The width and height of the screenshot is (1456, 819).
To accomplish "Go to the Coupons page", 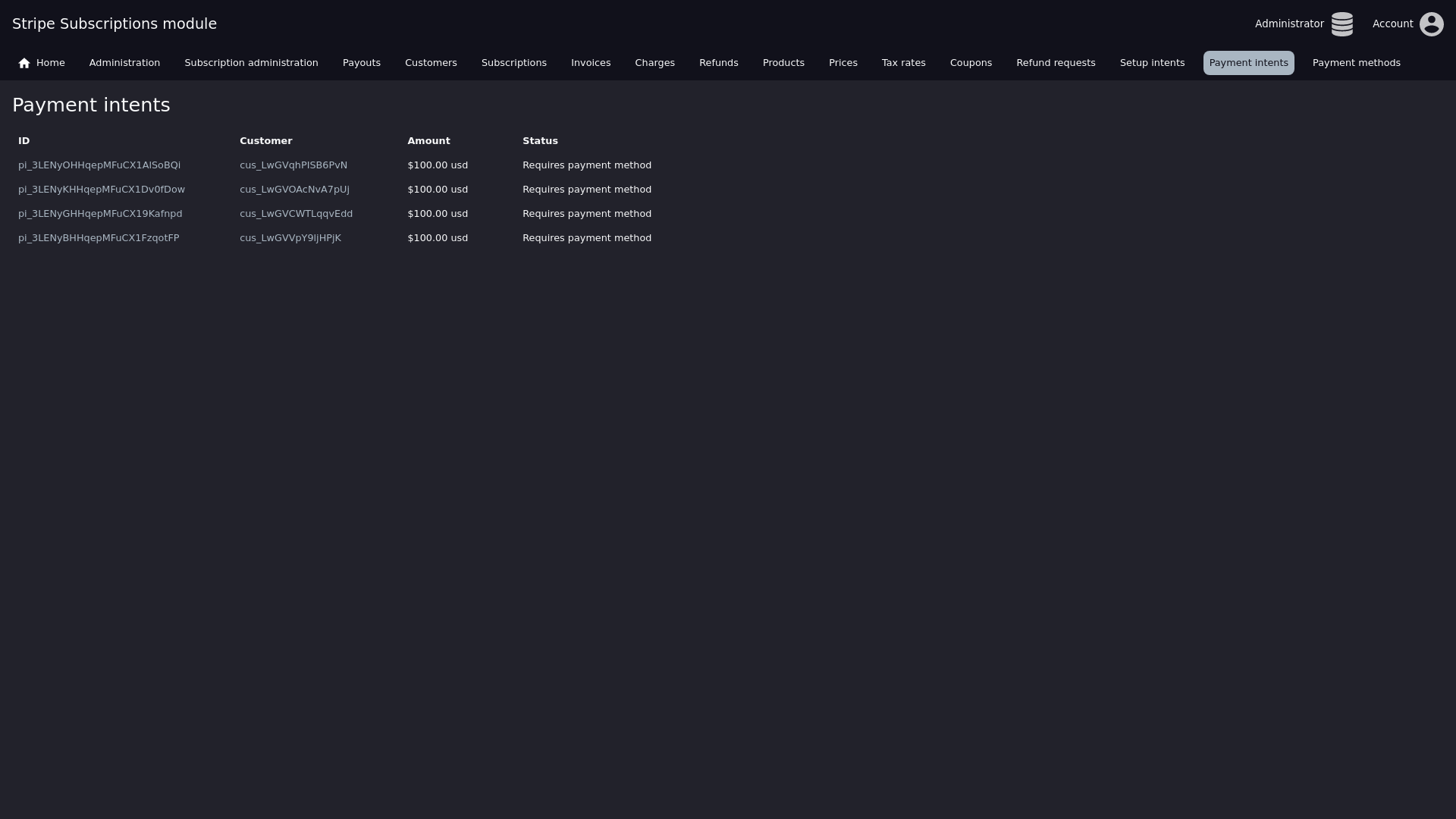I will [970, 63].
